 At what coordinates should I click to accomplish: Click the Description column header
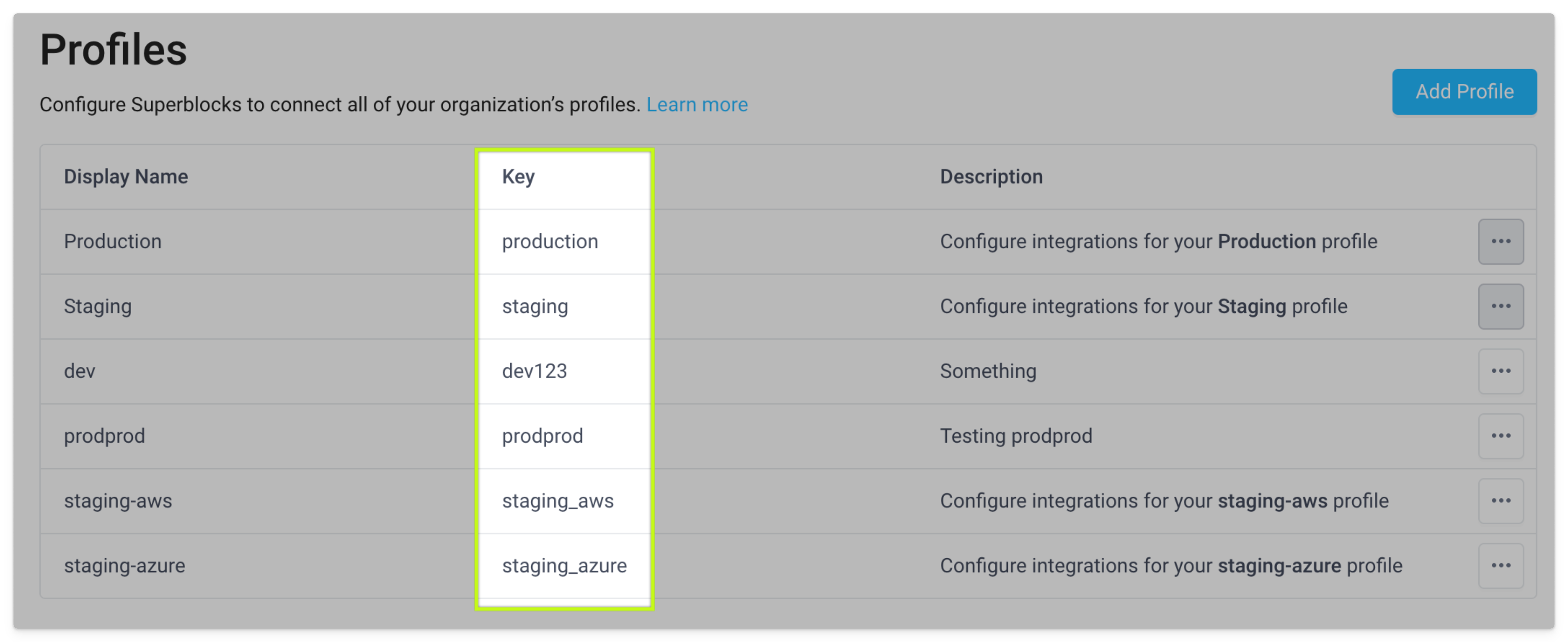[991, 177]
